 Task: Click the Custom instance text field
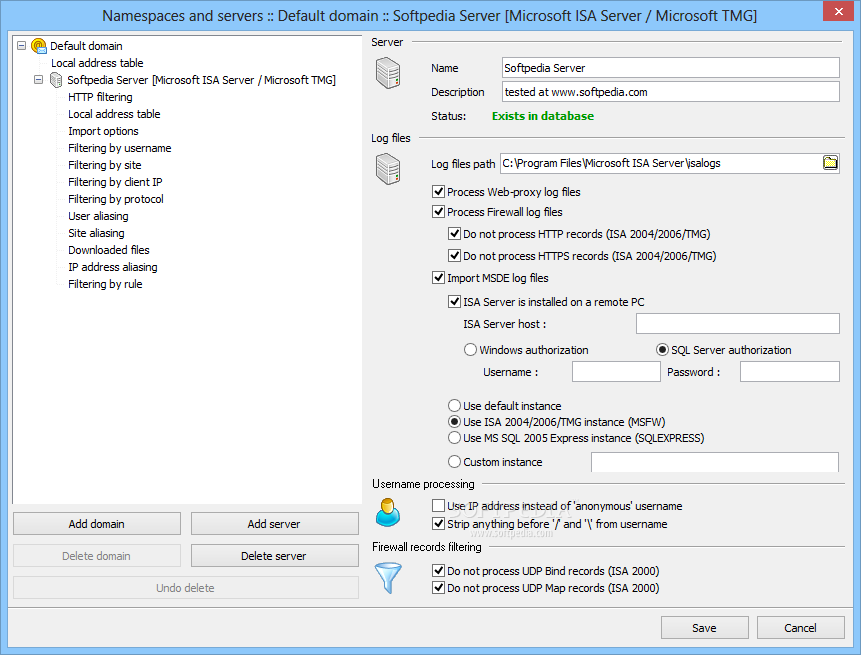coord(714,462)
